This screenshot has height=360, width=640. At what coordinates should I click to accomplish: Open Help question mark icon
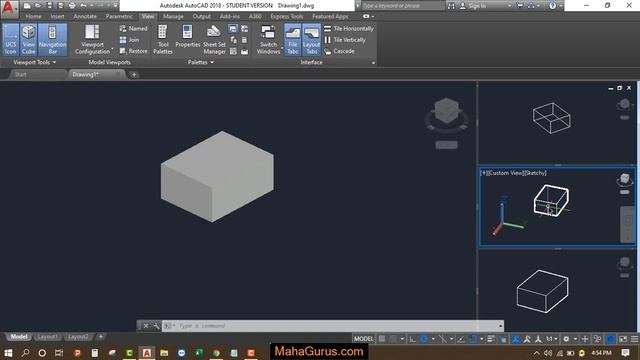coord(552,6)
